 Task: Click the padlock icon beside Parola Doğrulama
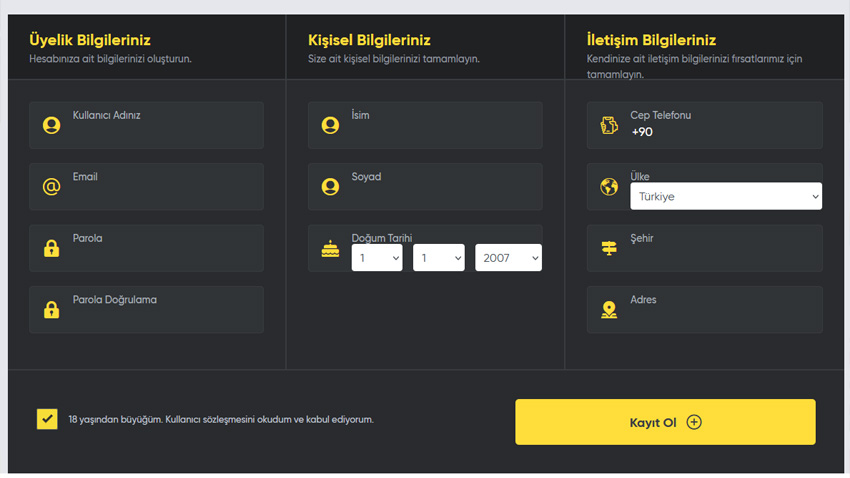[x=51, y=310]
